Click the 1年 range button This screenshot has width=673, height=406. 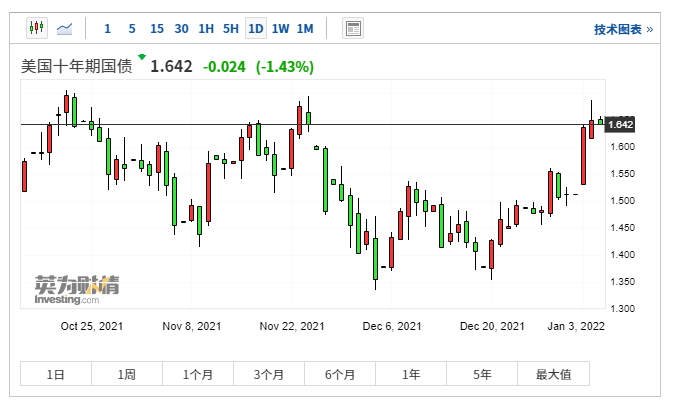coord(411,374)
